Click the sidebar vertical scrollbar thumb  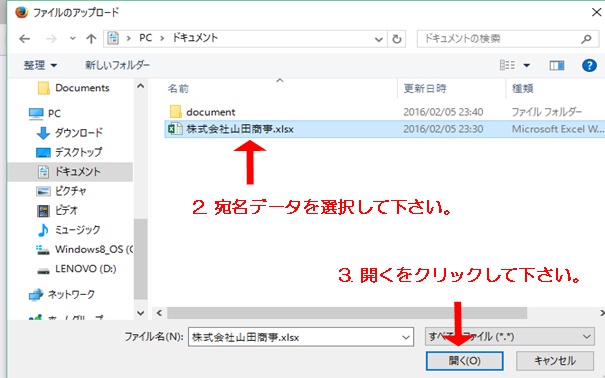click(140, 259)
